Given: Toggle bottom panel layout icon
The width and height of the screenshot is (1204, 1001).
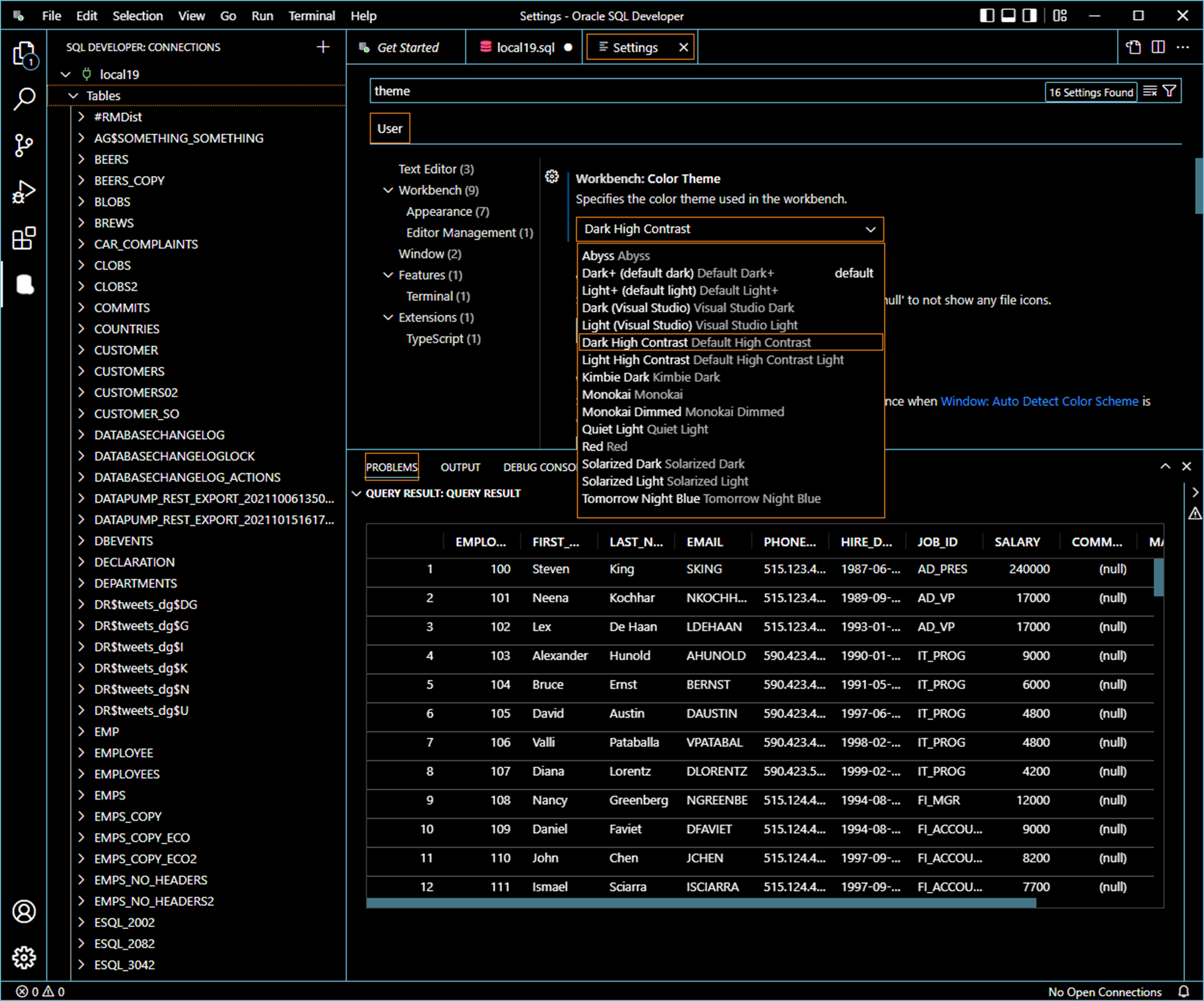Looking at the screenshot, I should 1009,16.
